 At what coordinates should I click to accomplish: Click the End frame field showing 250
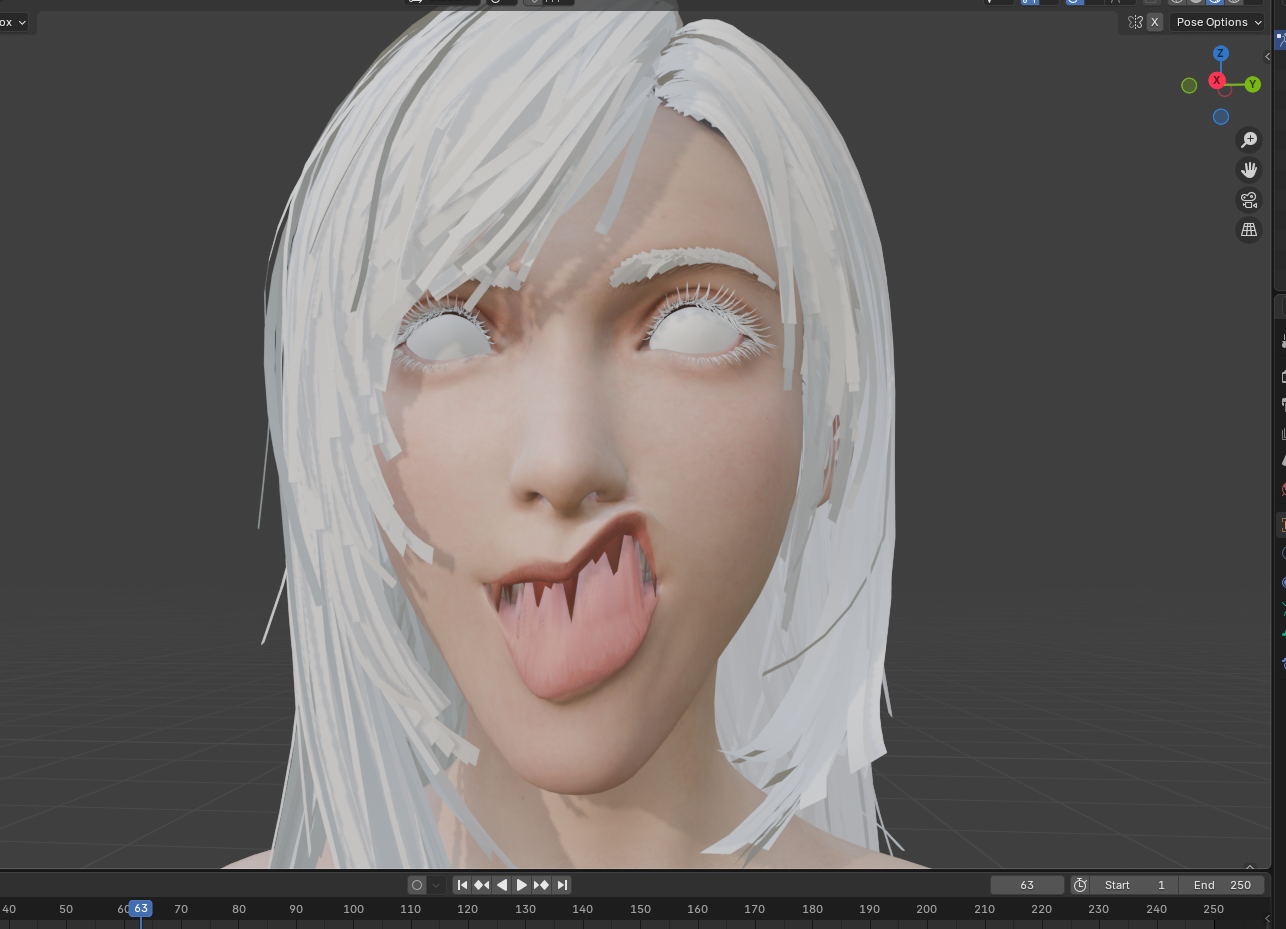1222,885
